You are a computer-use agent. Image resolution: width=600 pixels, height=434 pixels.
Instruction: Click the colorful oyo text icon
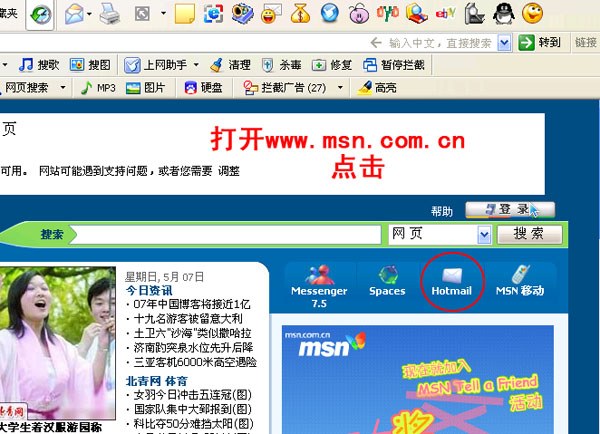[388, 14]
